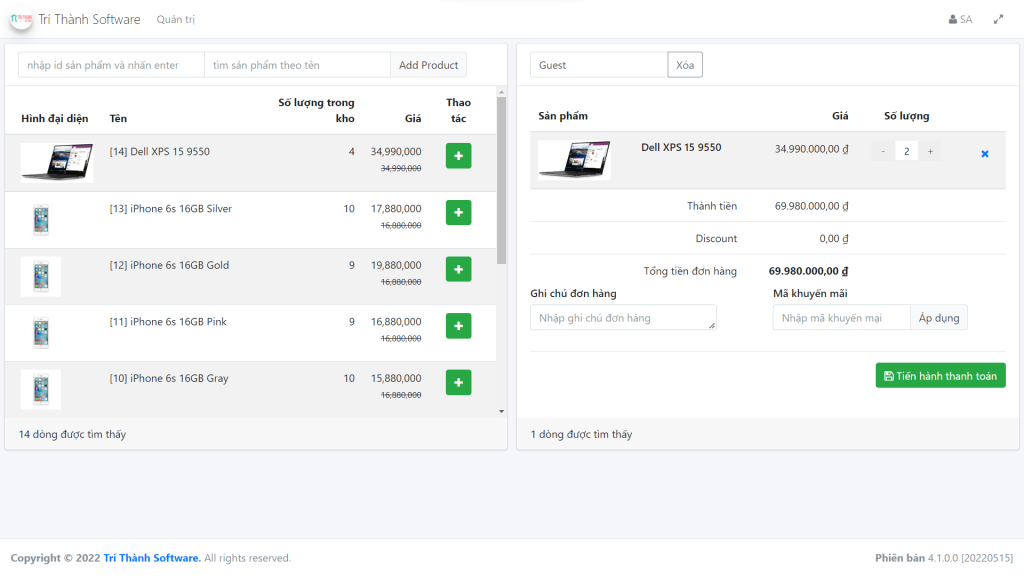Decrease Dell XPS quantity with minus button
Screen dimensions: 1024x576
click(883, 152)
